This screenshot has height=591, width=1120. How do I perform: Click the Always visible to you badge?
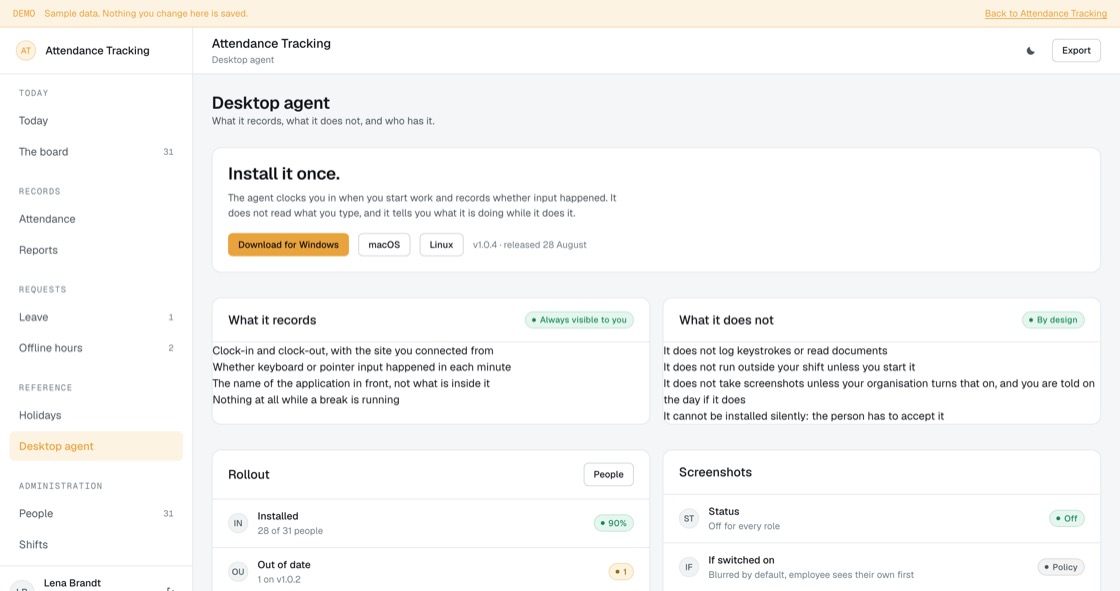pyautogui.click(x=579, y=320)
